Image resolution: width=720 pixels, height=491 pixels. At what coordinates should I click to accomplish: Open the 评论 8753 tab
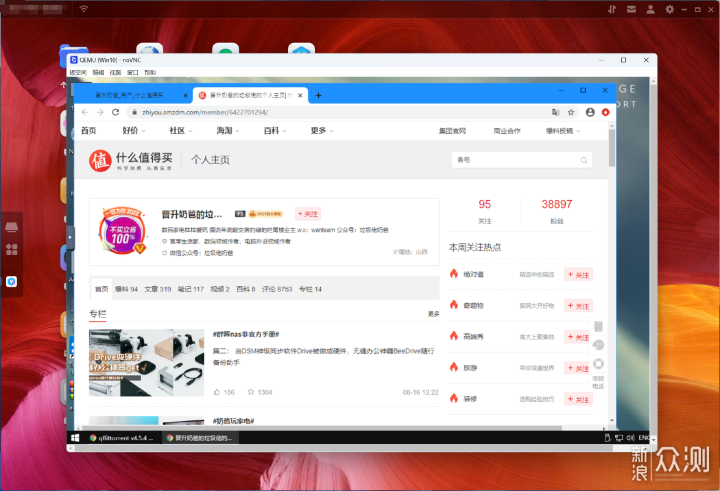[x=278, y=289]
